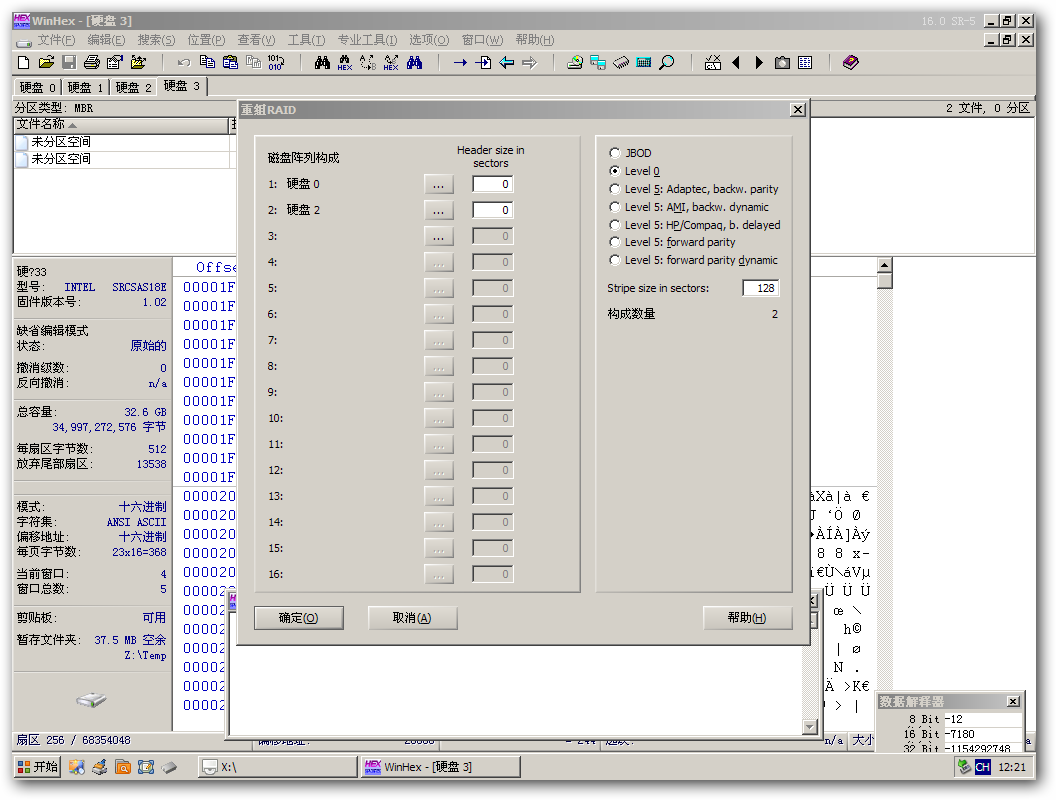Click the Open Disk icon

point(574,63)
